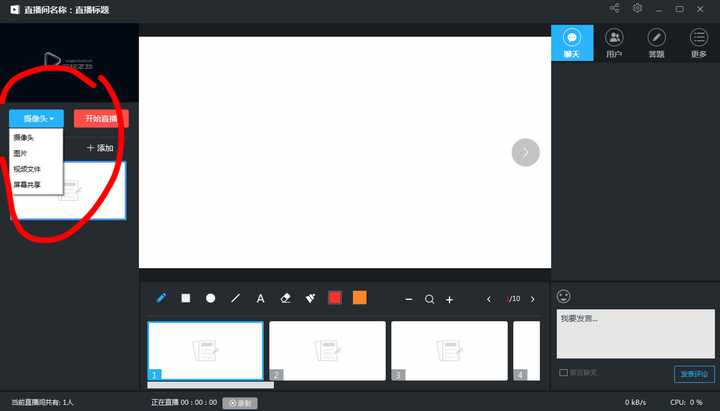Focus the chat message input box
The width and height of the screenshot is (720, 411).
pyautogui.click(x=636, y=334)
